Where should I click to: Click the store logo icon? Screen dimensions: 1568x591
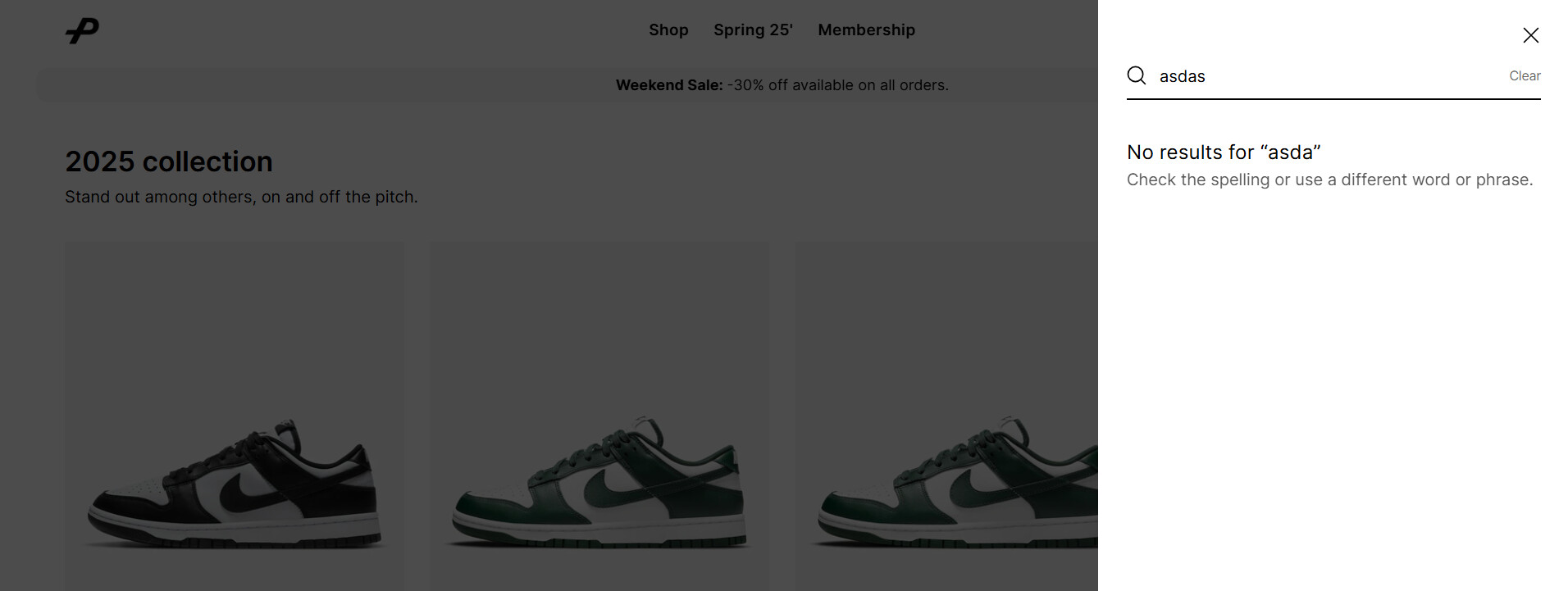pos(82,31)
